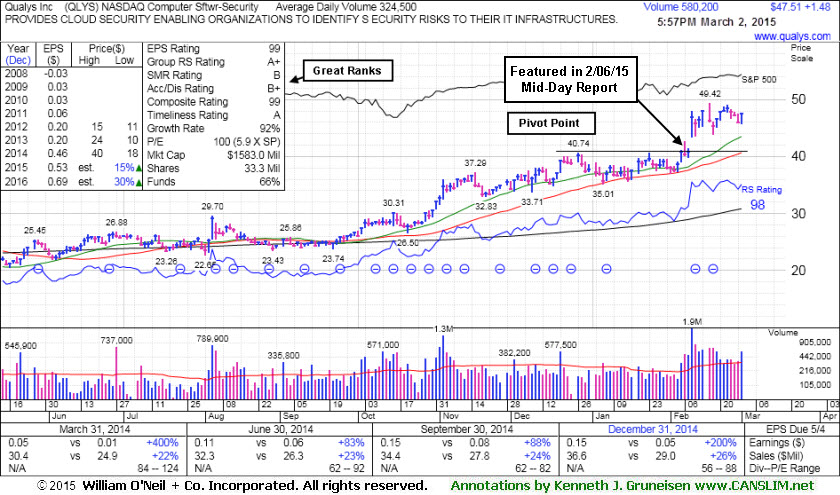The image size is (840, 495).
Task: Click the RS Rating 98 label
Action: (x=761, y=197)
